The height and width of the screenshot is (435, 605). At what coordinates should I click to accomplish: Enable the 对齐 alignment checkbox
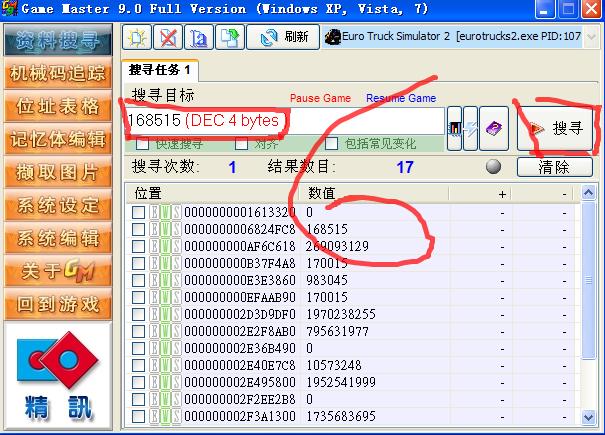[241, 144]
